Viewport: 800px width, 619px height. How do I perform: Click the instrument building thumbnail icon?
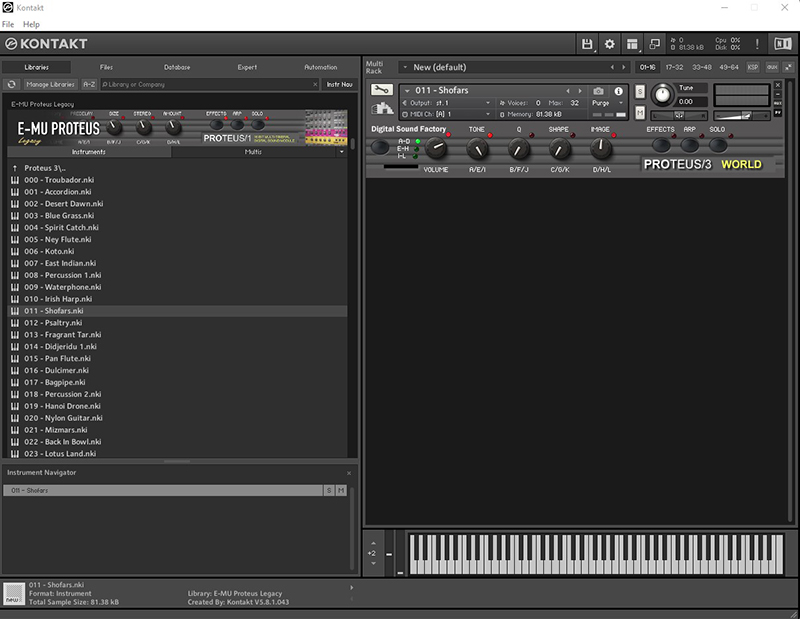coord(382,108)
